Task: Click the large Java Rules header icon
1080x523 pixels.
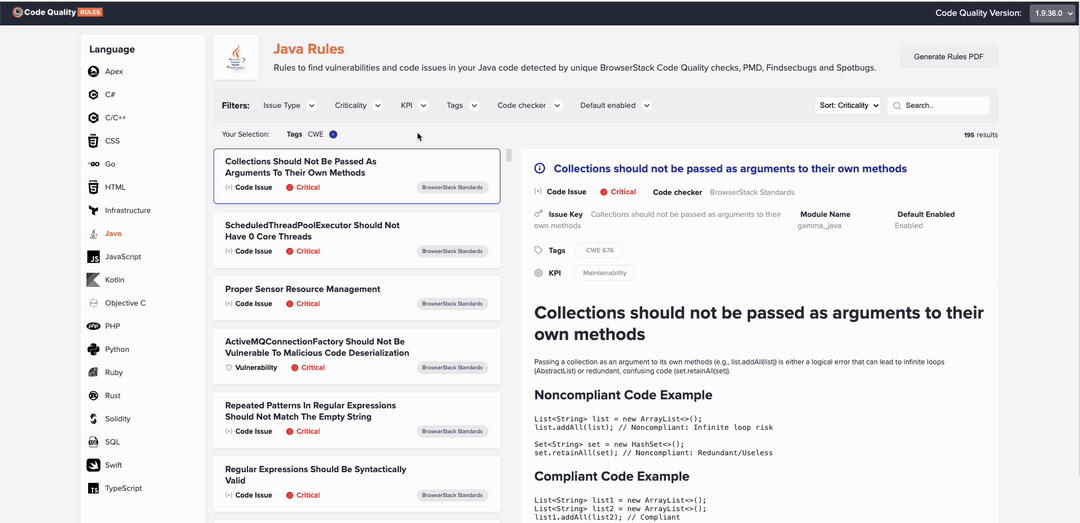Action: coord(236,57)
